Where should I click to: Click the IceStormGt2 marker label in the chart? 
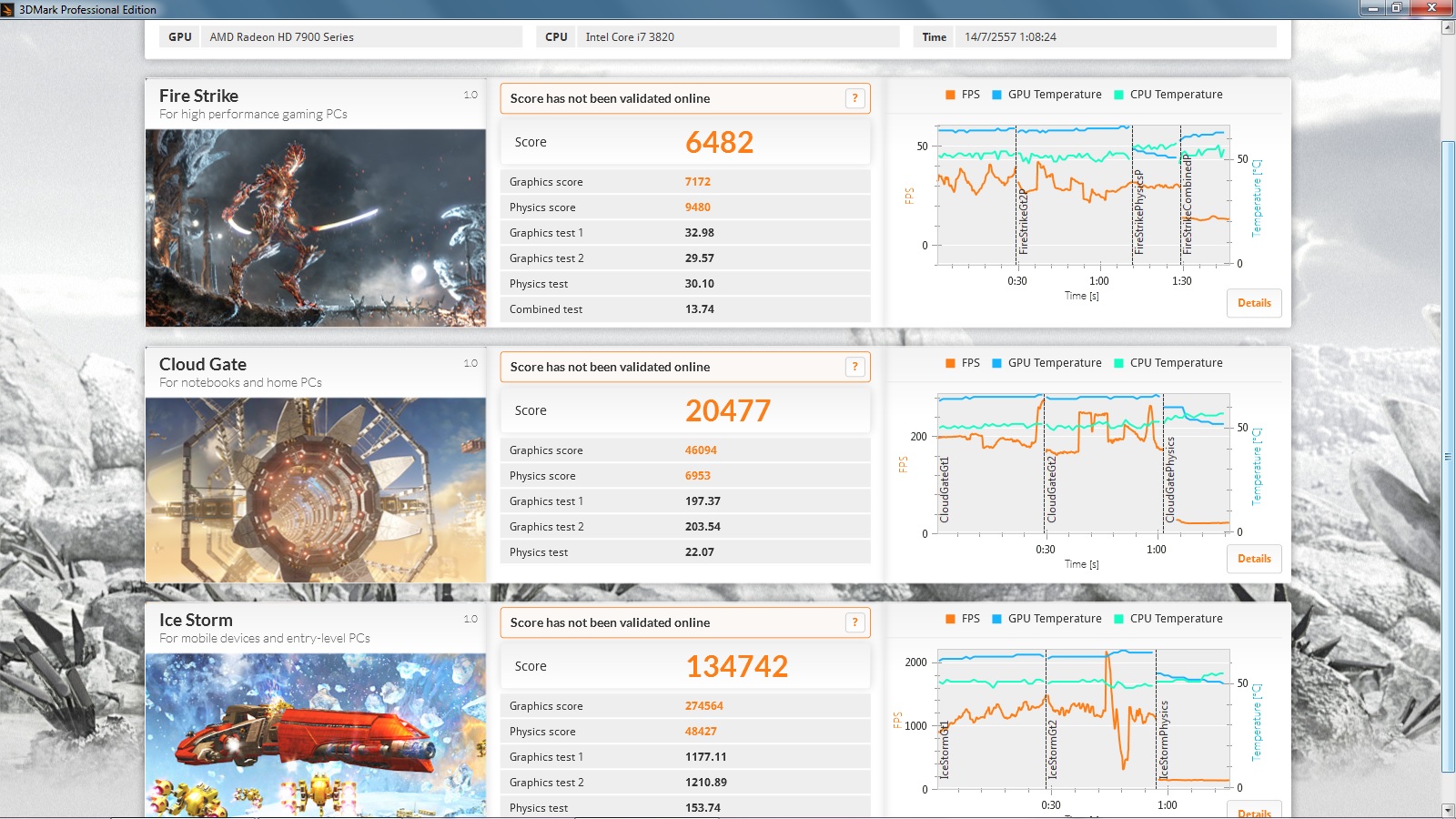pos(1052,749)
